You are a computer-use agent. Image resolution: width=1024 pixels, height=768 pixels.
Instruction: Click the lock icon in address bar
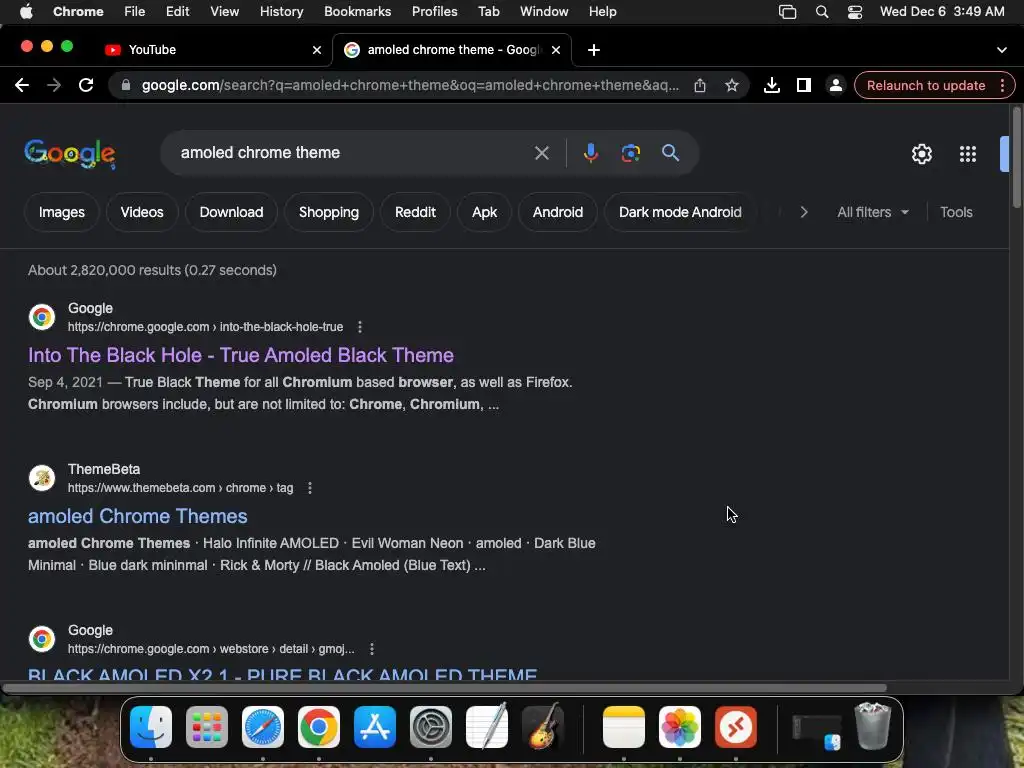click(126, 85)
